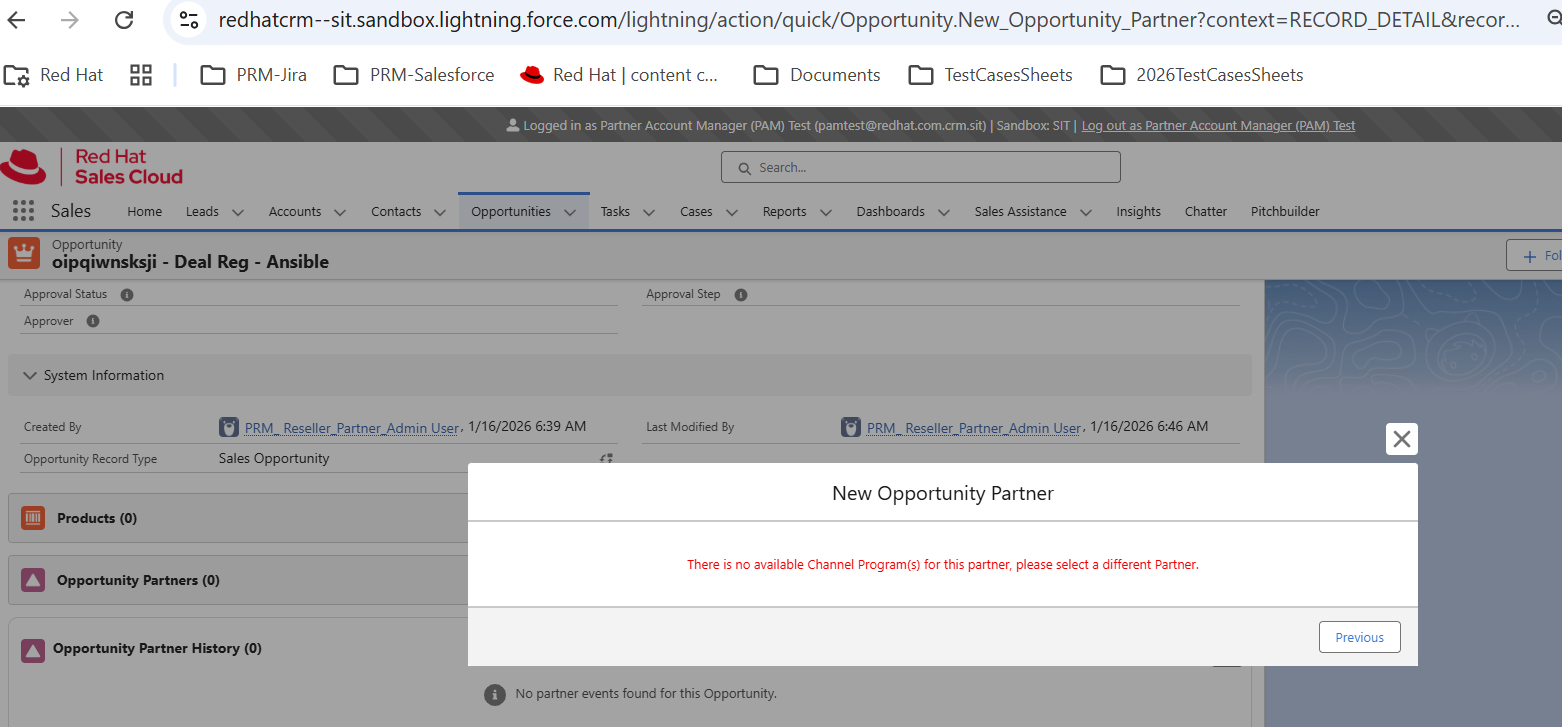Viewport: 1562px width, 727px height.
Task: Expand the Sales Assistance dropdown arrow
Action: 1086,212
